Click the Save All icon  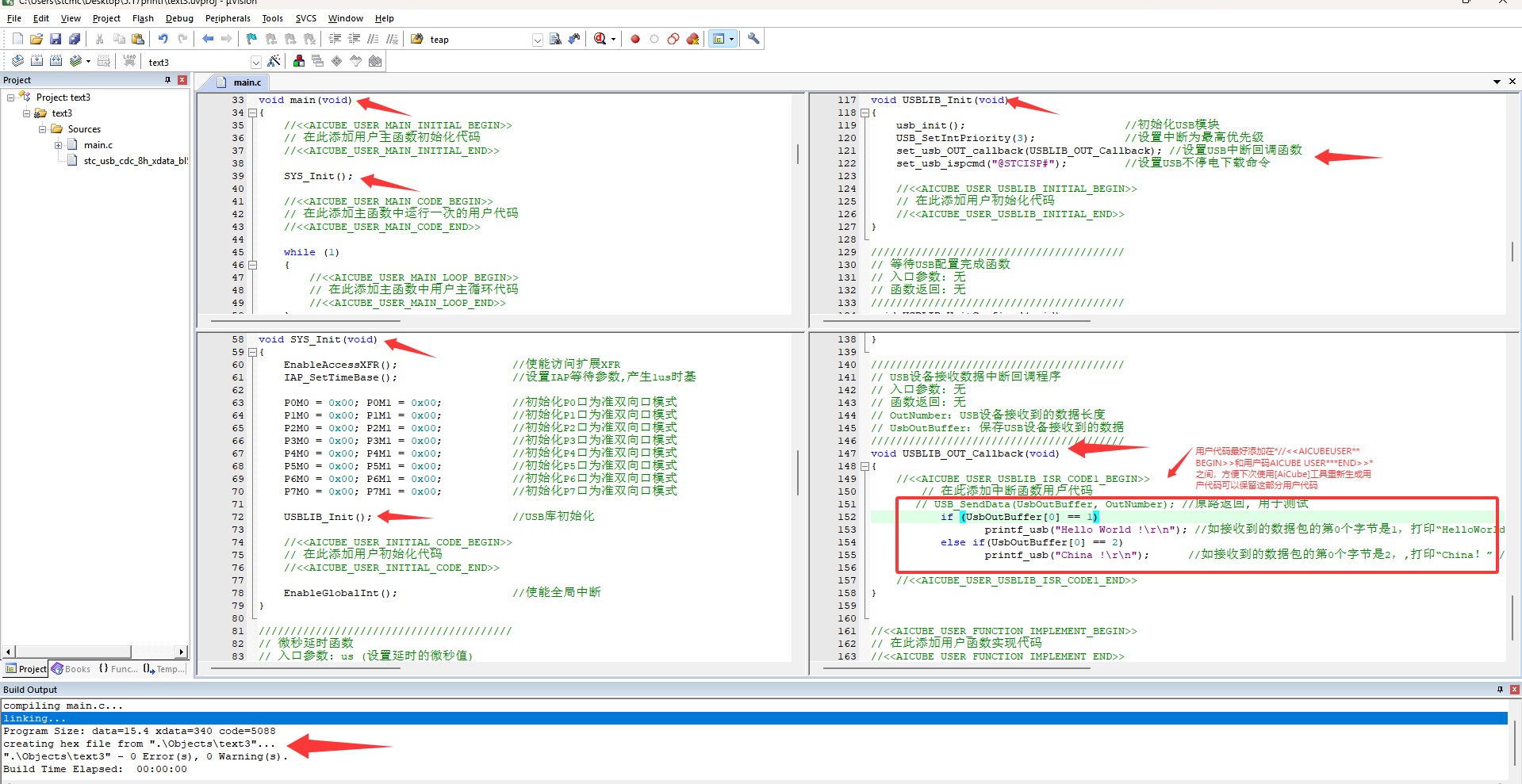(x=75, y=39)
